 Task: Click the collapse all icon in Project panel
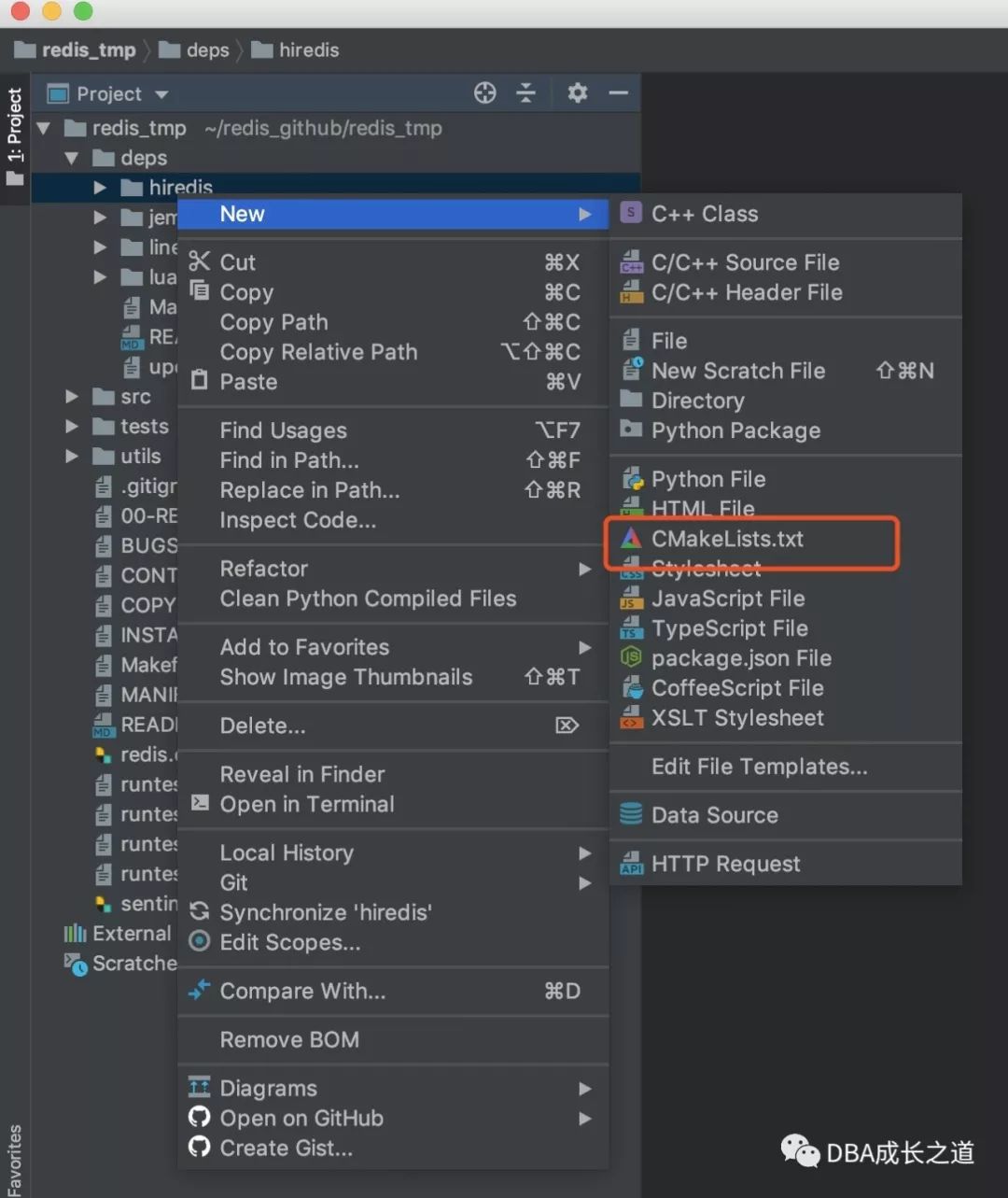526,93
